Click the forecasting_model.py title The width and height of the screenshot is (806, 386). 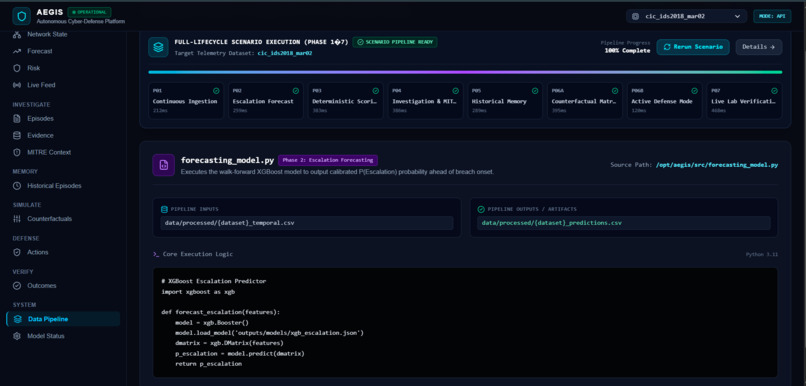tap(227, 160)
